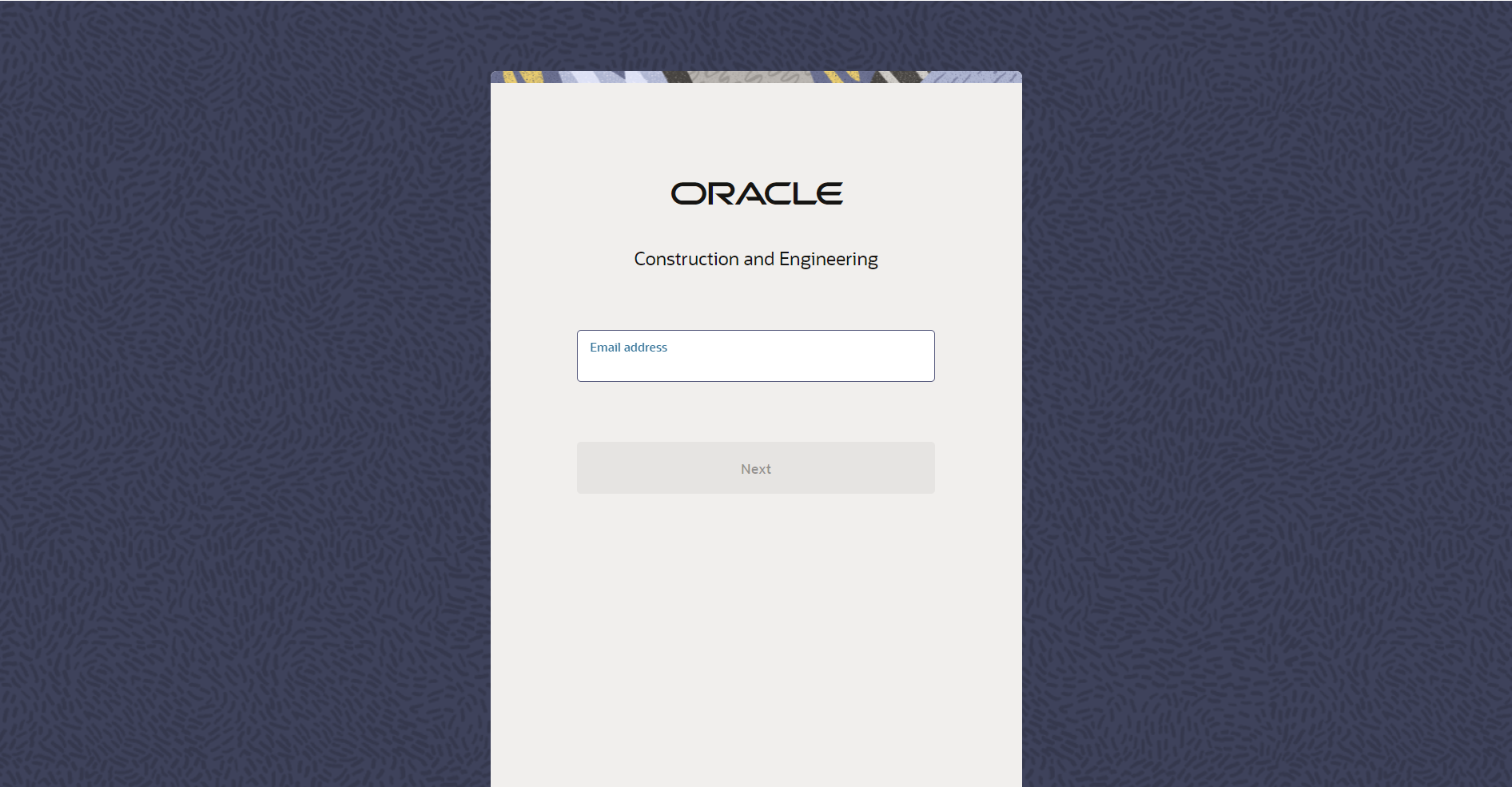1512x787 pixels.
Task: Click inside the Email address input field
Action: (x=755, y=366)
